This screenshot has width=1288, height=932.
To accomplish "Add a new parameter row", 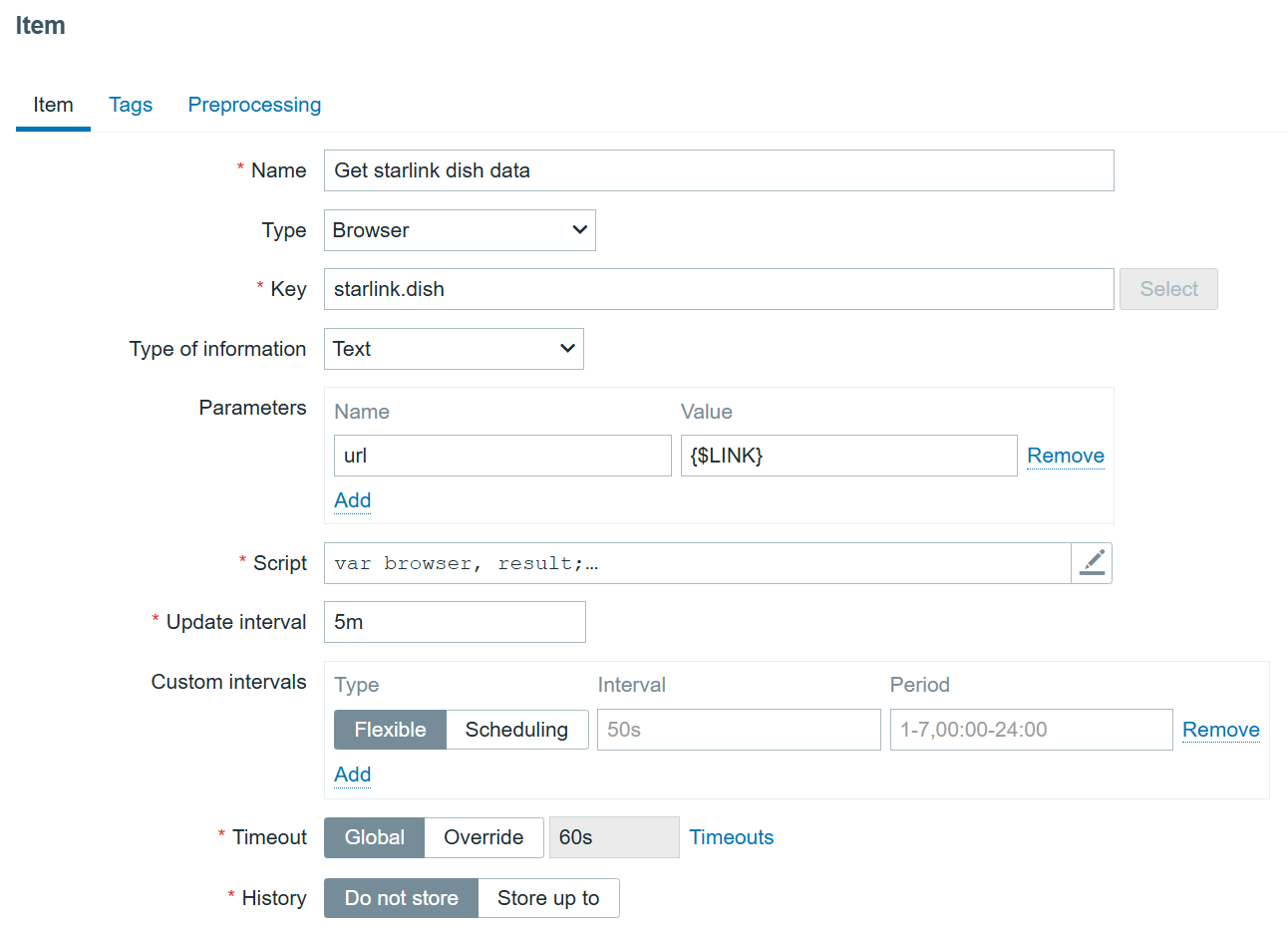I will point(352,500).
